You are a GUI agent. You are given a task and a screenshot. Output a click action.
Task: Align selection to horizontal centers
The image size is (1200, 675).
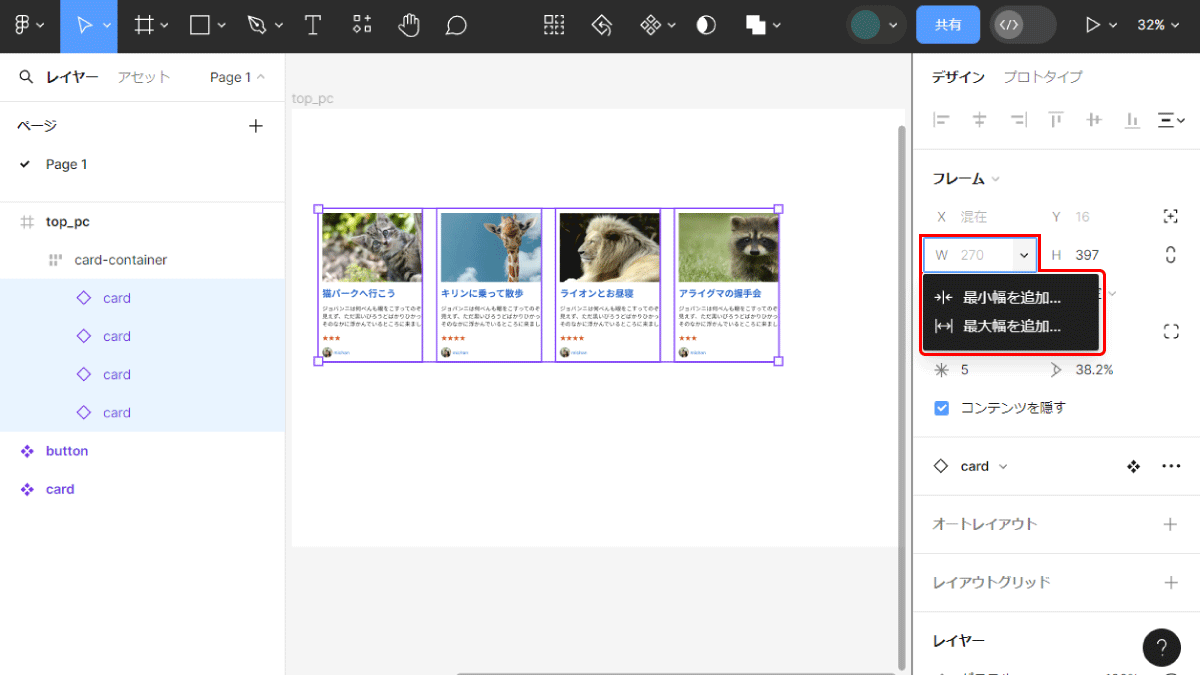point(979,120)
